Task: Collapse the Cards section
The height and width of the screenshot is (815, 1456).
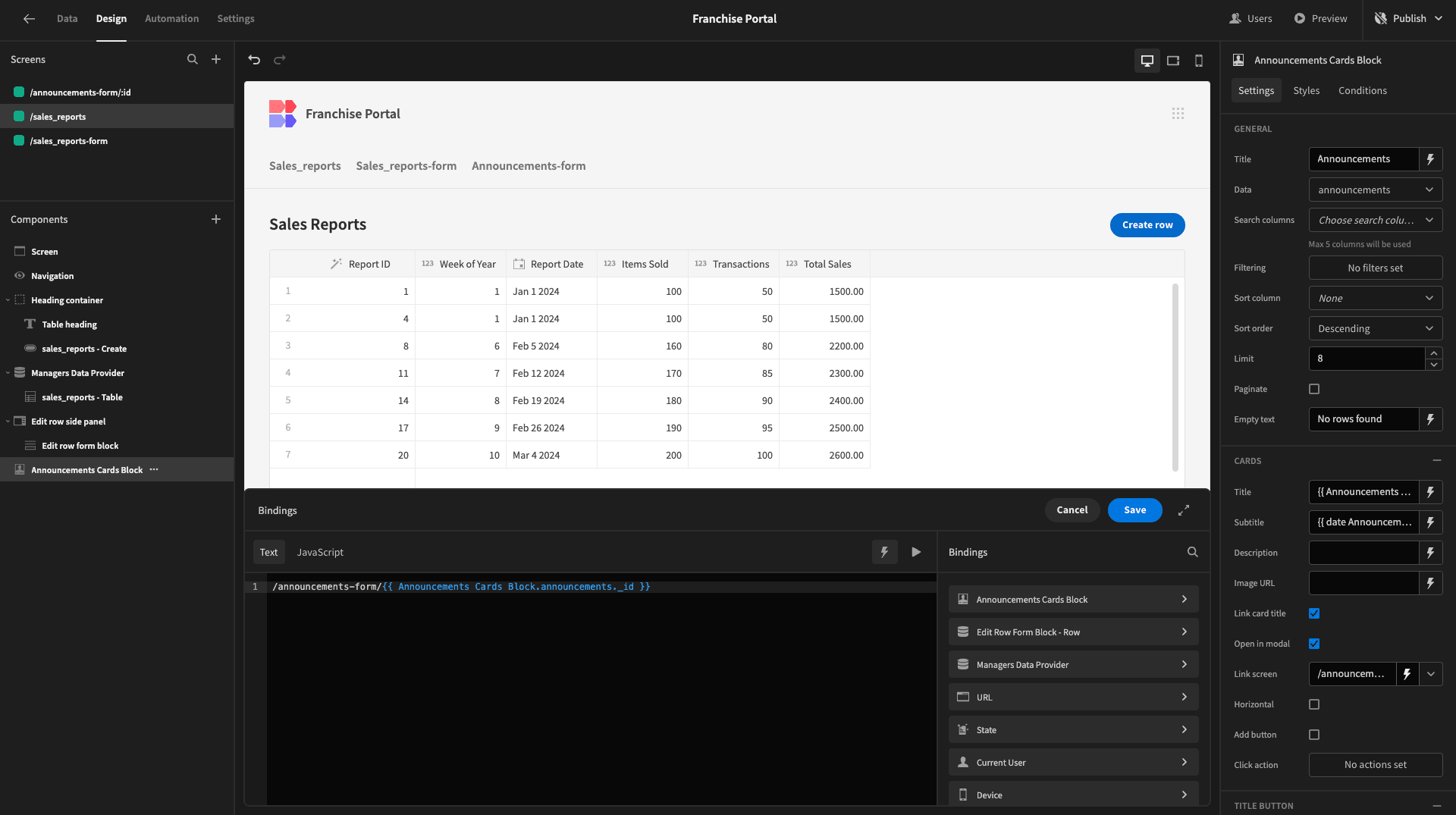Action: 1436,460
